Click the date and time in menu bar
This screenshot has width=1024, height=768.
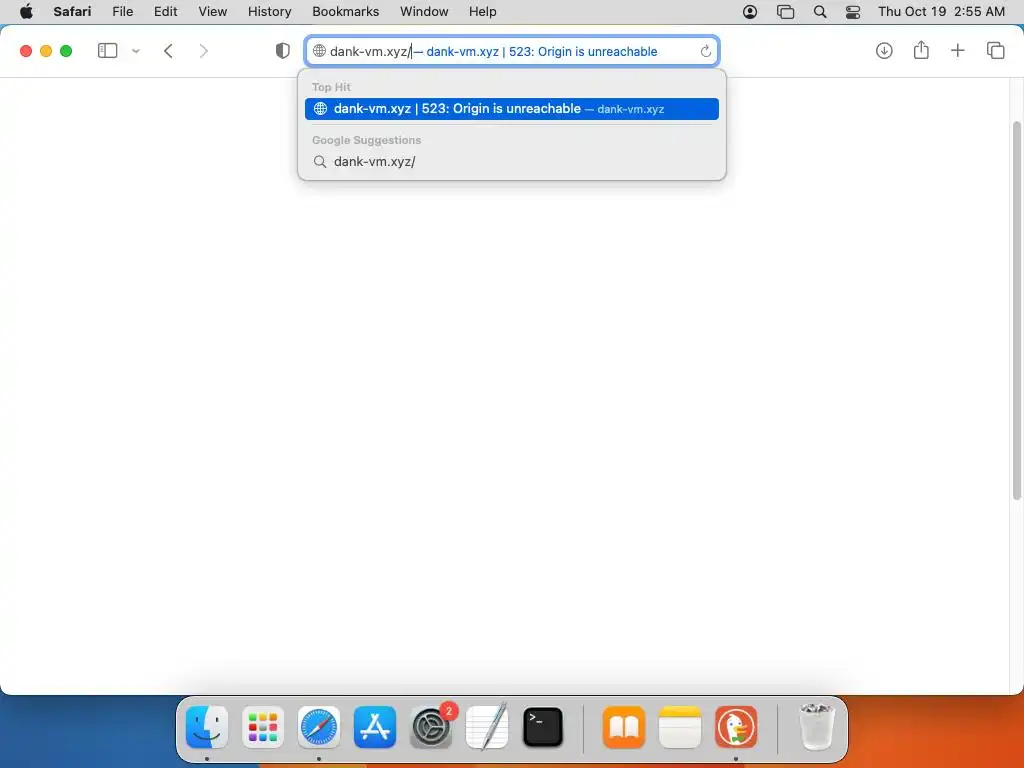pos(941,12)
